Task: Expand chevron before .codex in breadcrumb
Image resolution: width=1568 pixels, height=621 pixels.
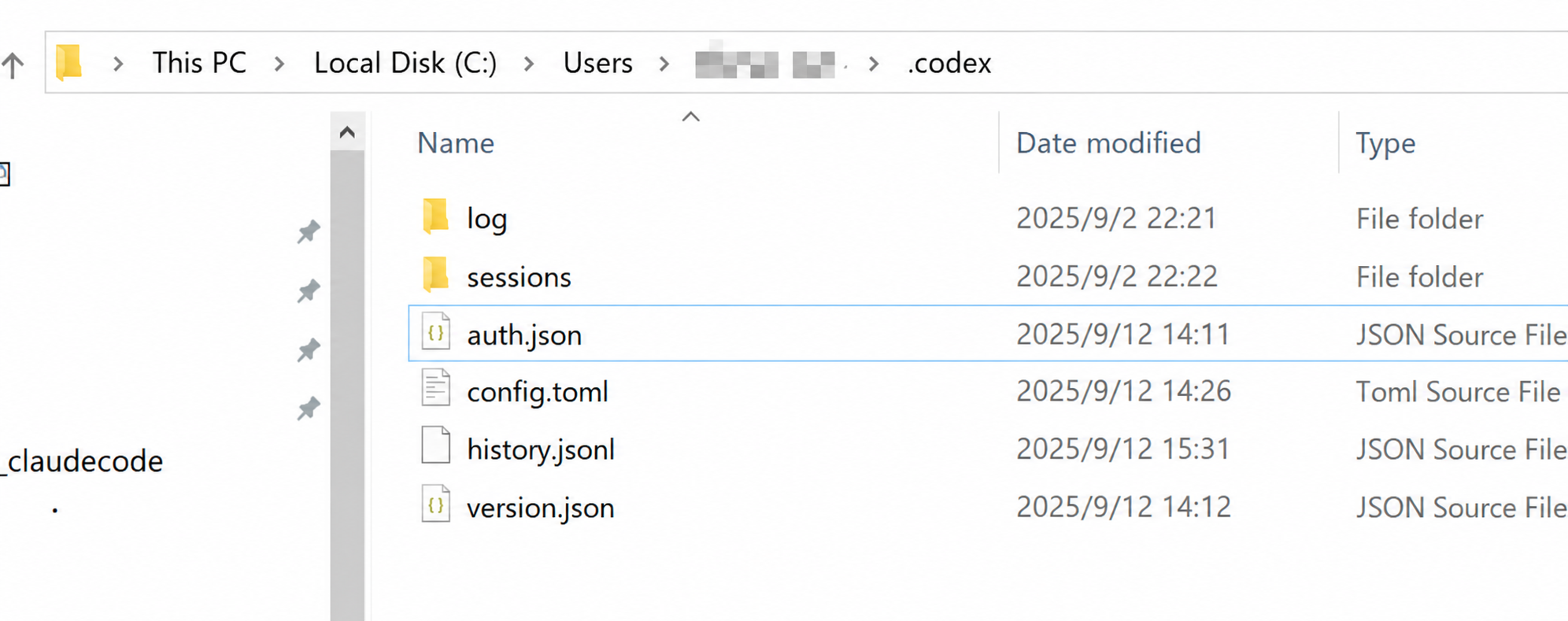Action: (x=873, y=64)
